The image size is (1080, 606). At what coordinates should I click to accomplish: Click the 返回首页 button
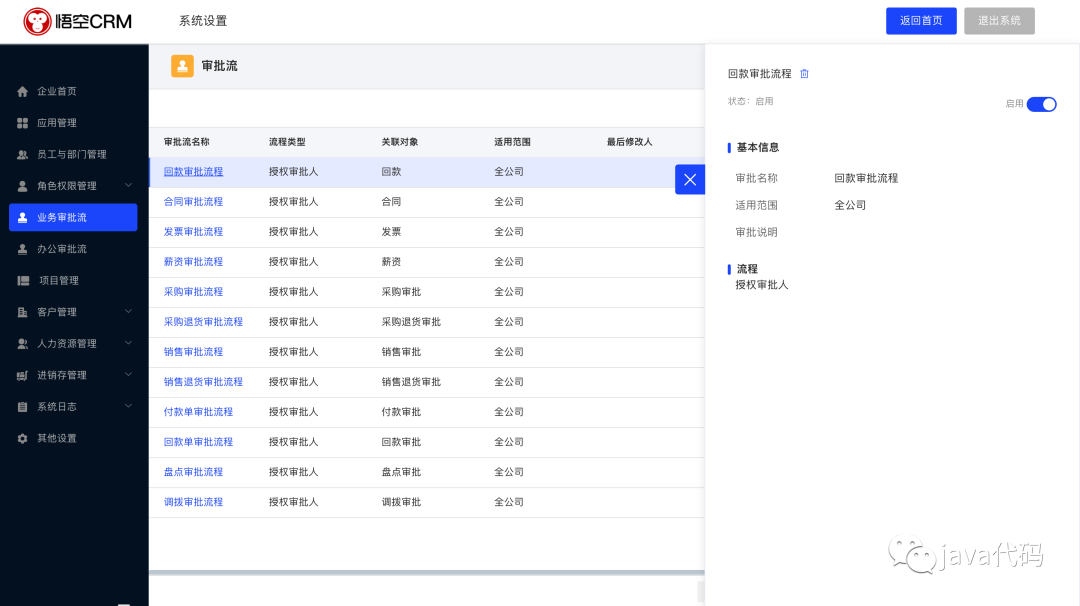[x=921, y=21]
